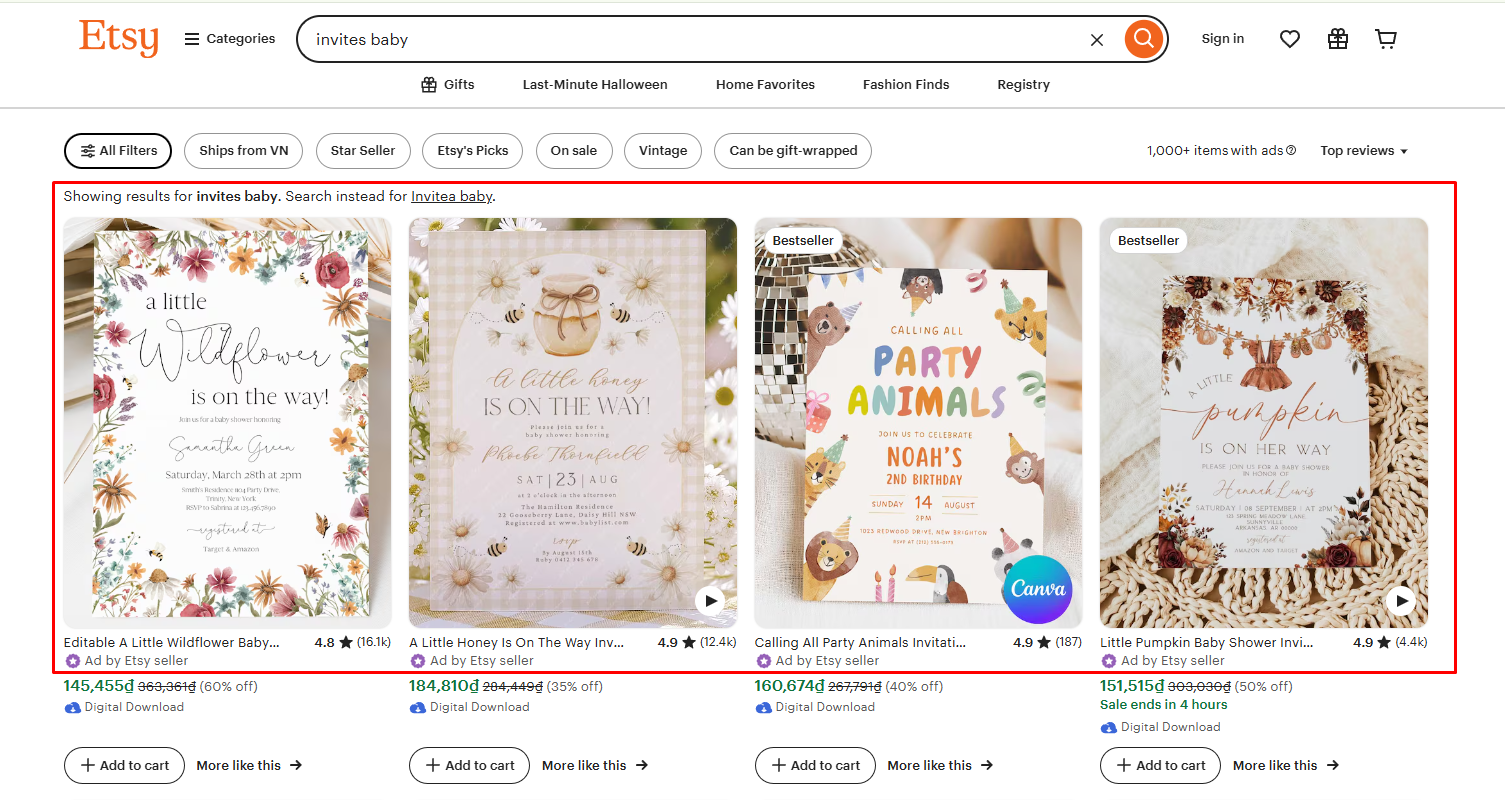The height and width of the screenshot is (800, 1505).
Task: Click Sign in
Action: tap(1223, 39)
